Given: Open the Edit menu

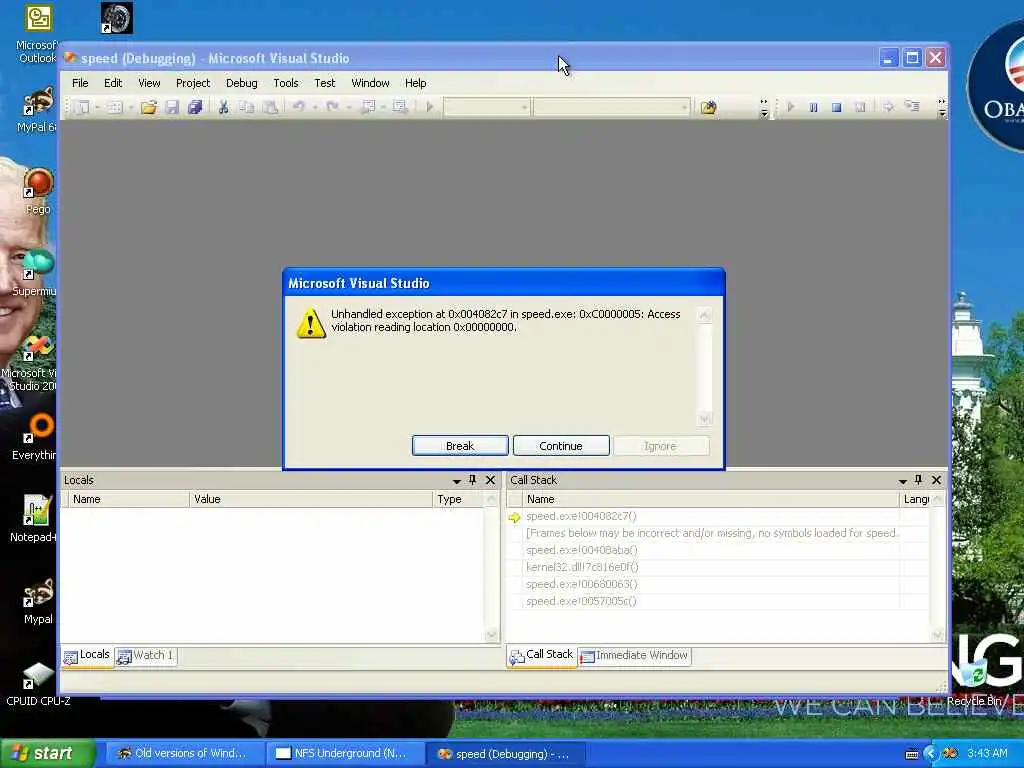Looking at the screenshot, I should coord(113,83).
